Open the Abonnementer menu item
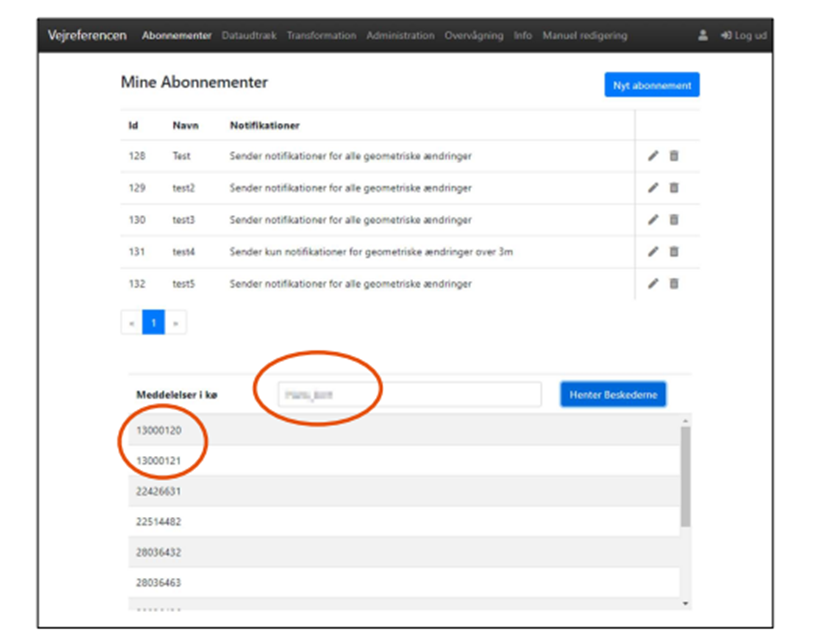 click(176, 36)
